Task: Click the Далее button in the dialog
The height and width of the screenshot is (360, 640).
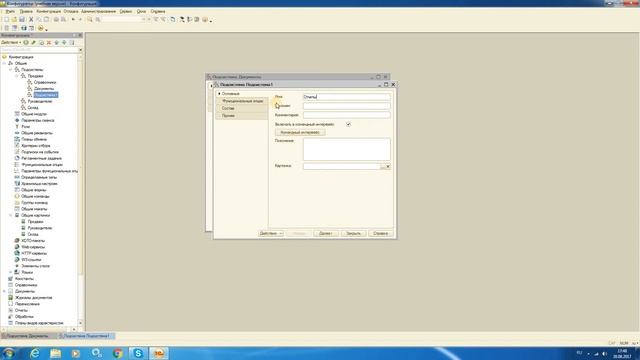Action: click(x=326, y=233)
